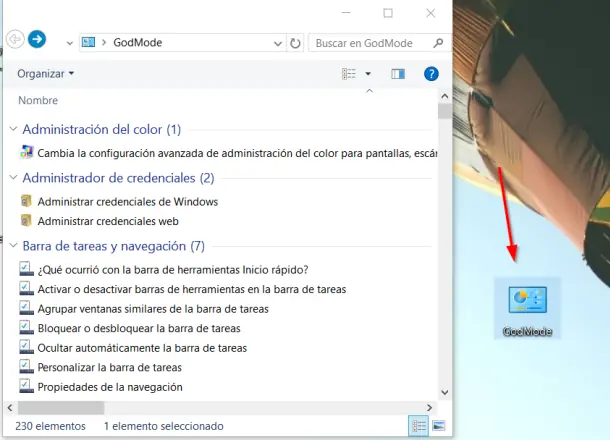
Task: Click the vertical scrollbar down arrow
Action: pyautogui.click(x=445, y=392)
